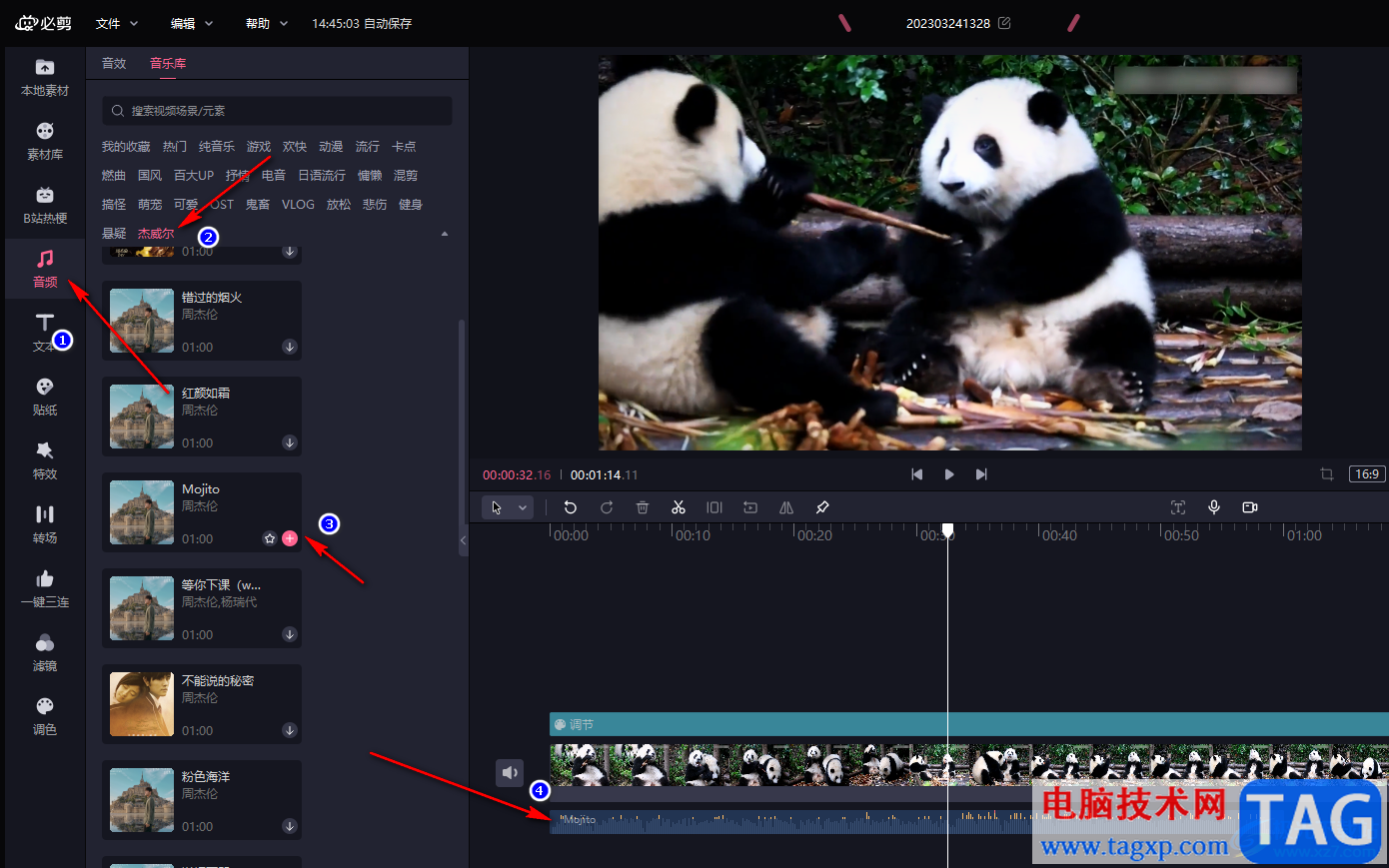Select the 调节 adjustment track bar
This screenshot has height=868, width=1389.
pyautogui.click(x=969, y=724)
